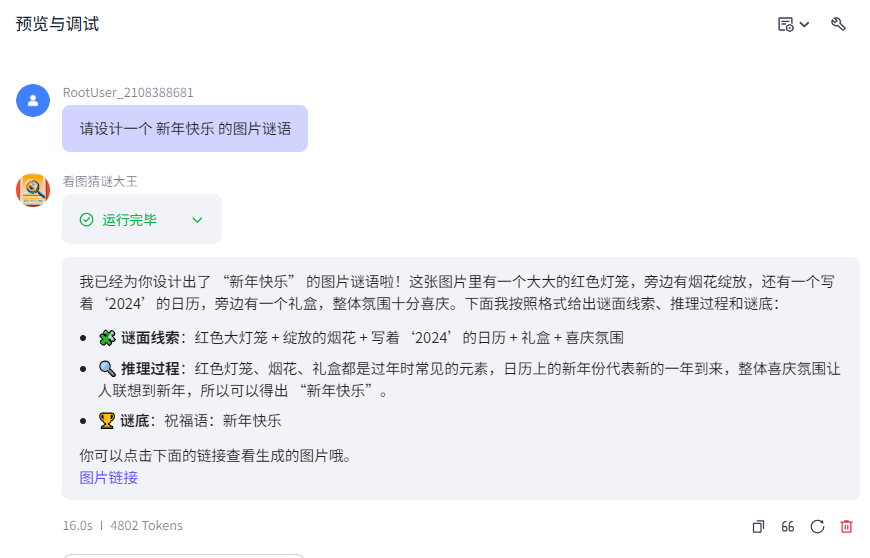Copy the bot response with copy icon
Screen dimensions: 870x558
759,526
